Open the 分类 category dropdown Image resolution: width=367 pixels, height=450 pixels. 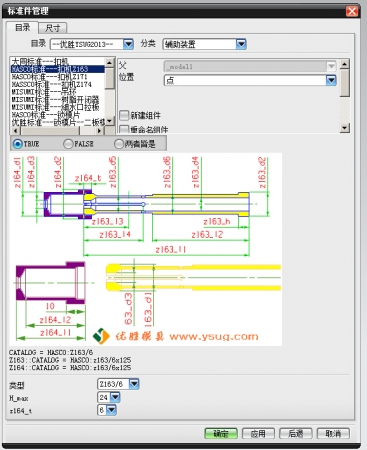241,44
